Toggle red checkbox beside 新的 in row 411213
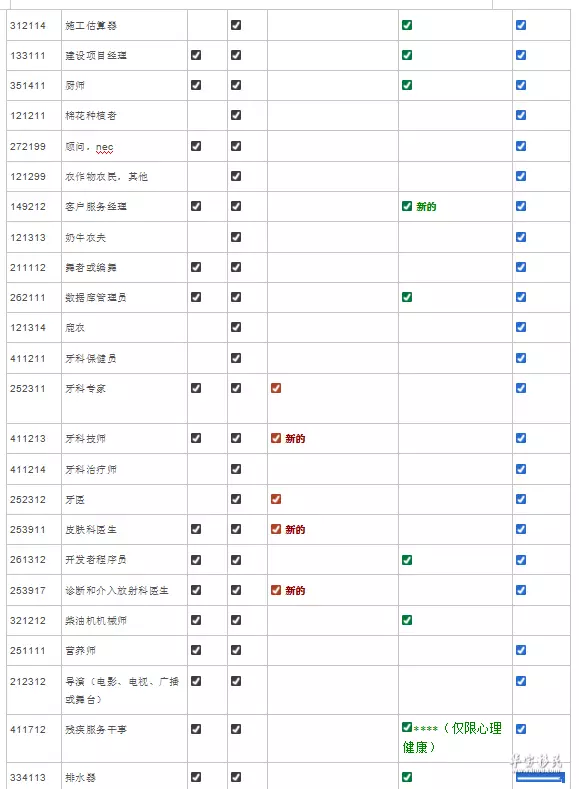The width and height of the screenshot is (579, 789). [276, 438]
